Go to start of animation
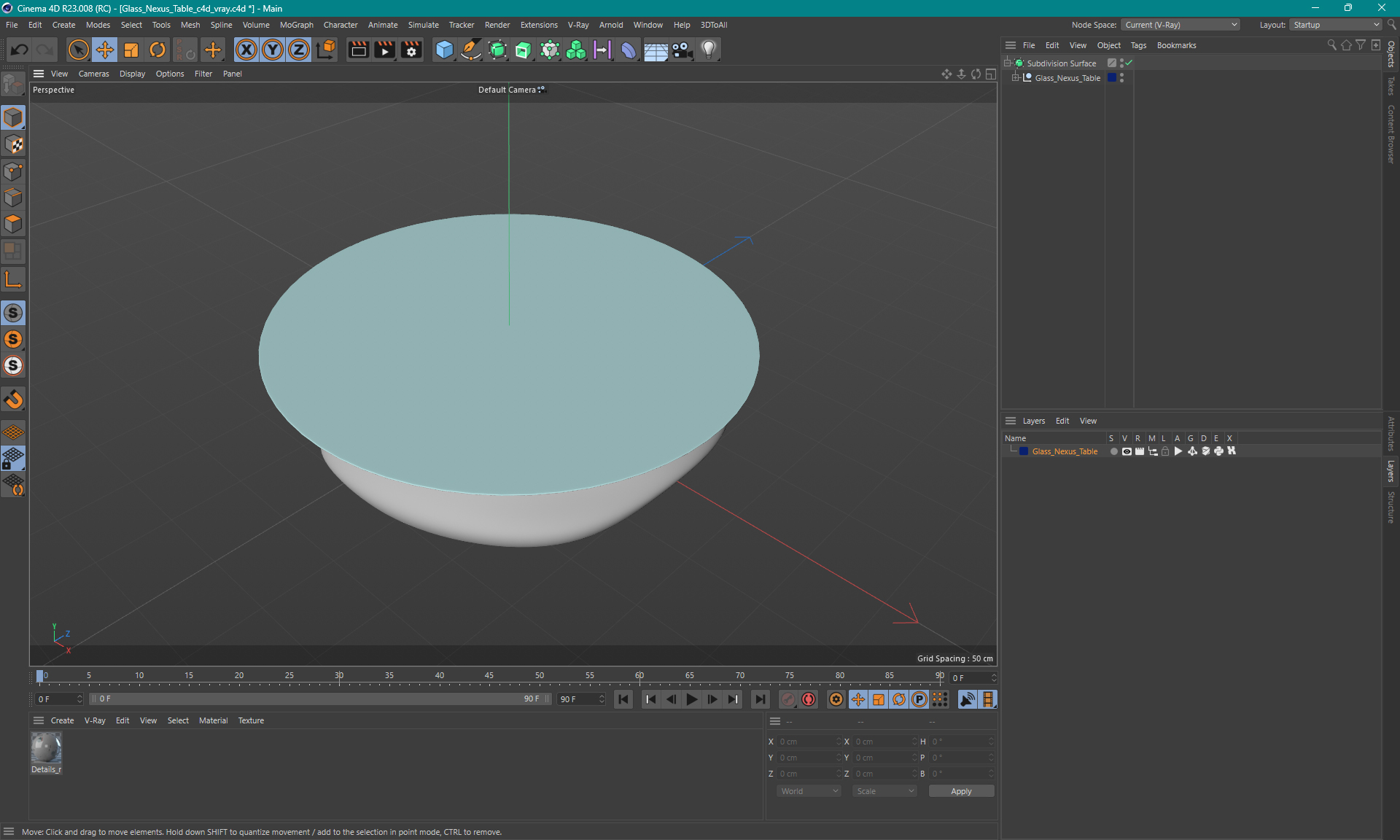1400x840 pixels. [623, 699]
